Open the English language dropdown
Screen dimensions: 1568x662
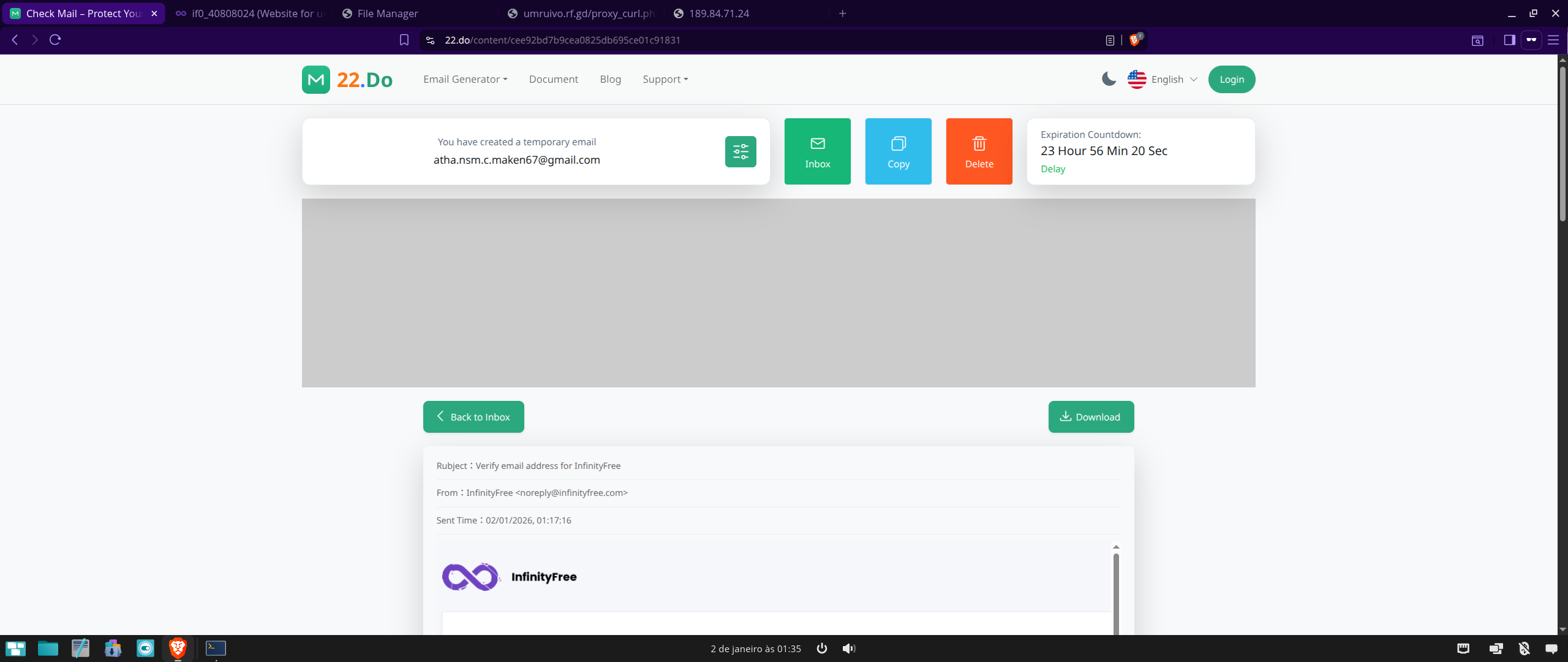(1163, 79)
